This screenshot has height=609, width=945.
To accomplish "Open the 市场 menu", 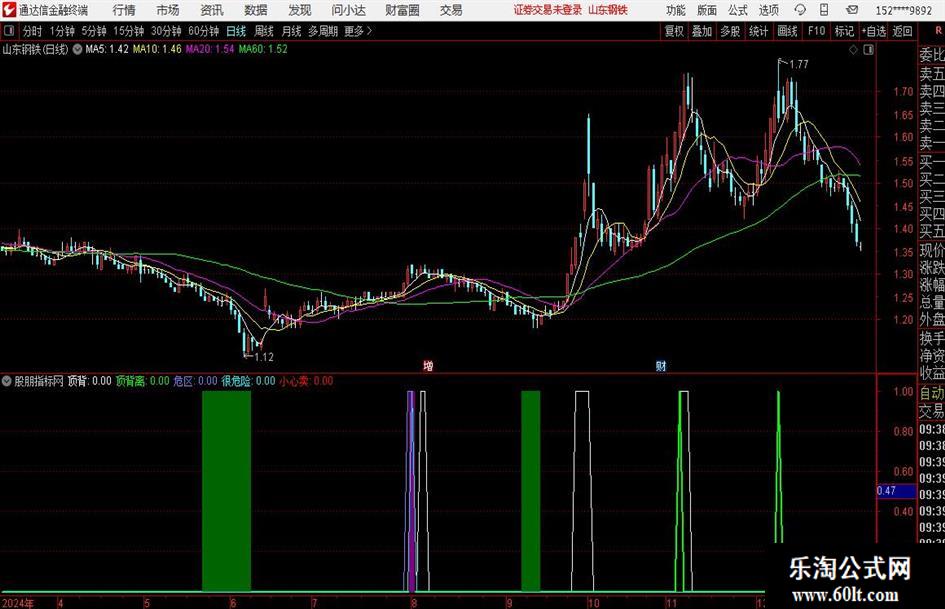I will coord(168,10).
